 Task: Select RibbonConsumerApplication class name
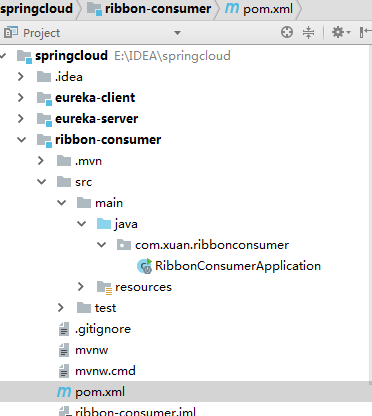[238, 266]
